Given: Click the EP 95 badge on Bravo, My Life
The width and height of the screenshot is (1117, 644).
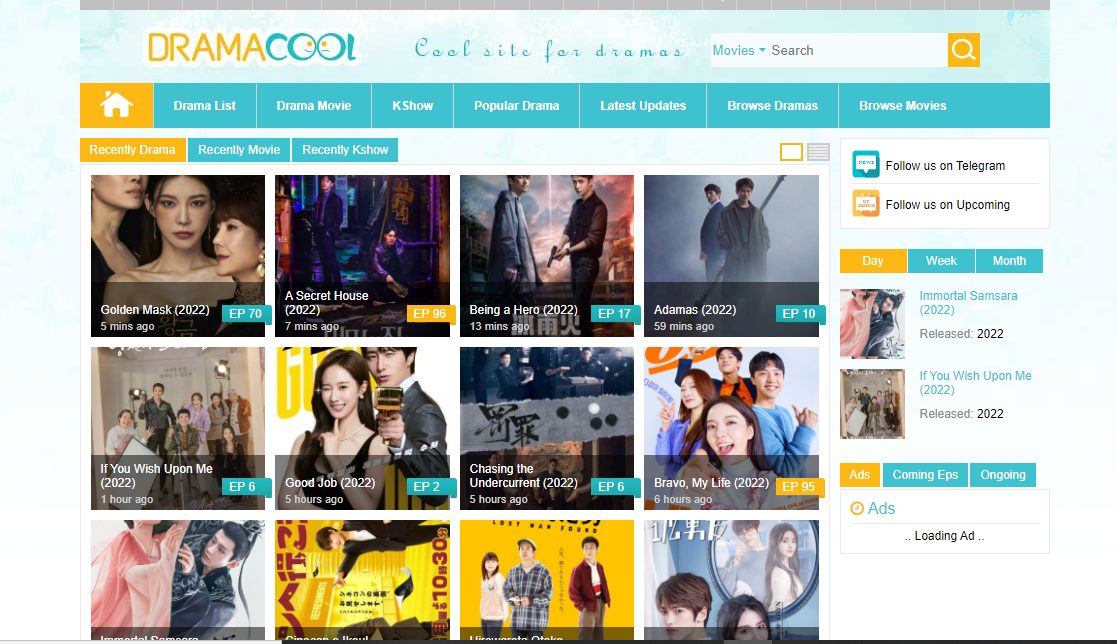Looking at the screenshot, I should [799, 487].
